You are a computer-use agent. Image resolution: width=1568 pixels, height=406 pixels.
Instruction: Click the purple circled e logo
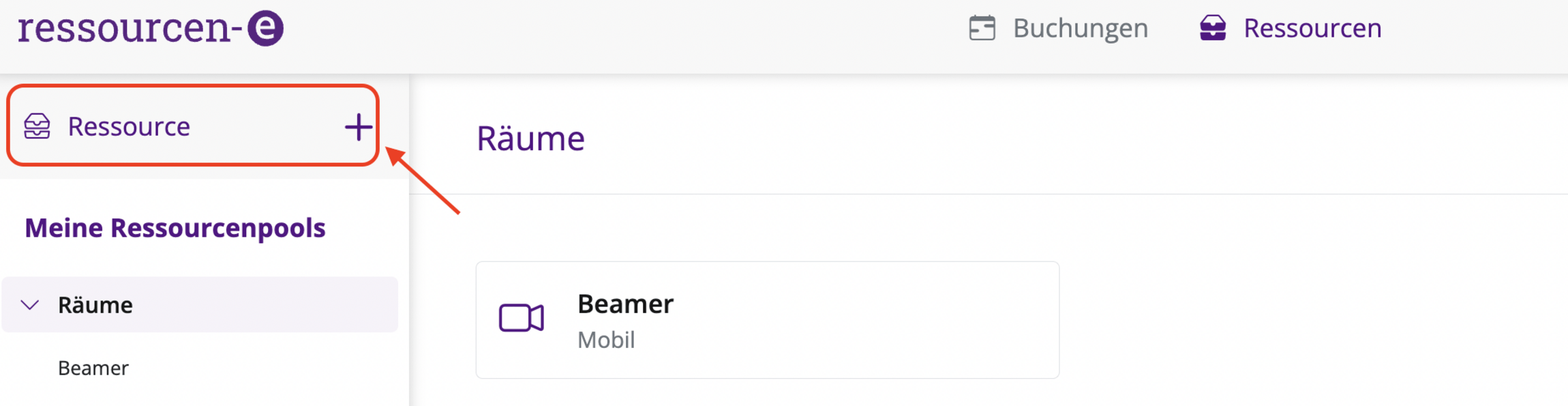click(265, 28)
